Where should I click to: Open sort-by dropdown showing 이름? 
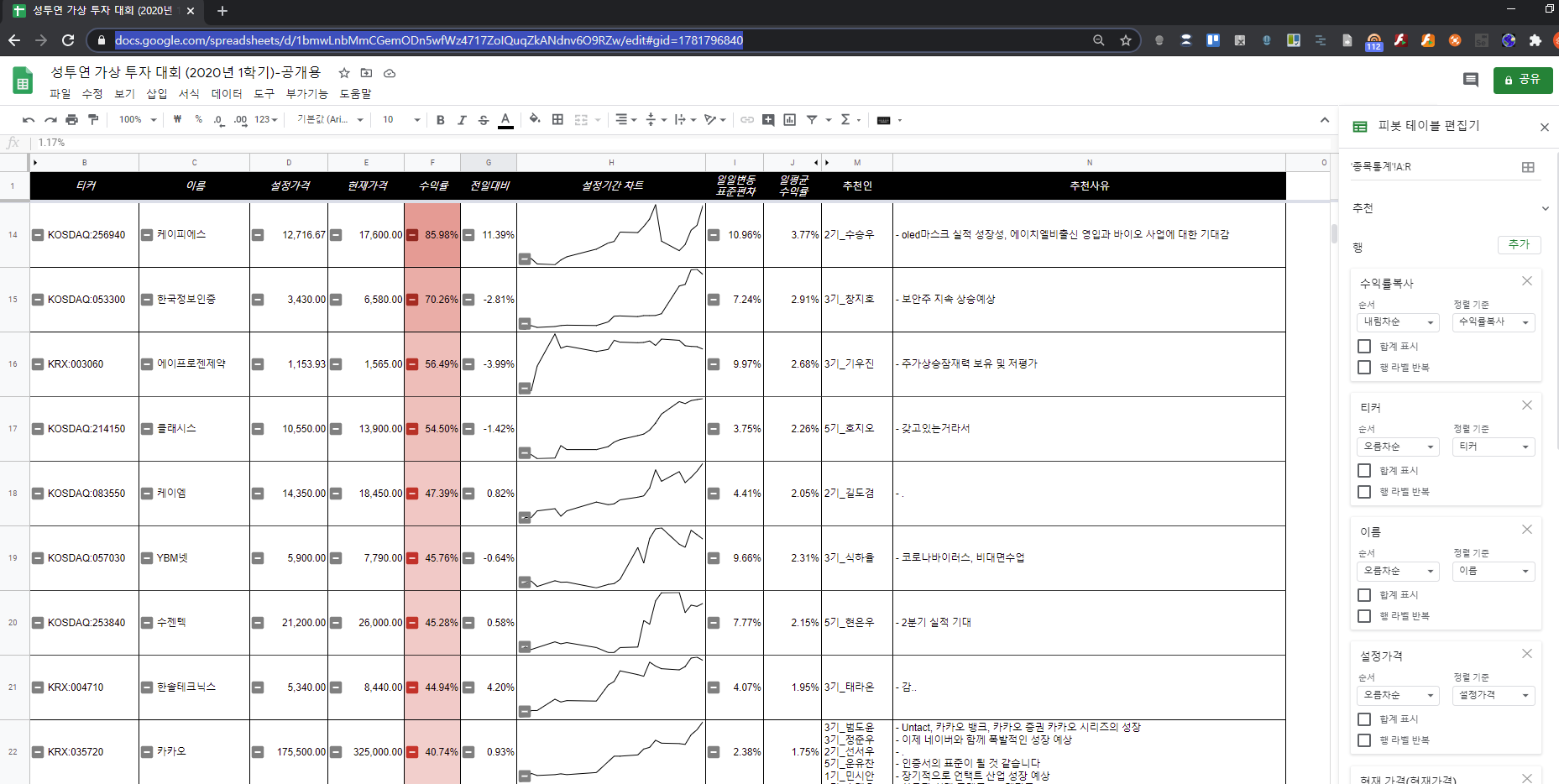pyautogui.click(x=1494, y=571)
